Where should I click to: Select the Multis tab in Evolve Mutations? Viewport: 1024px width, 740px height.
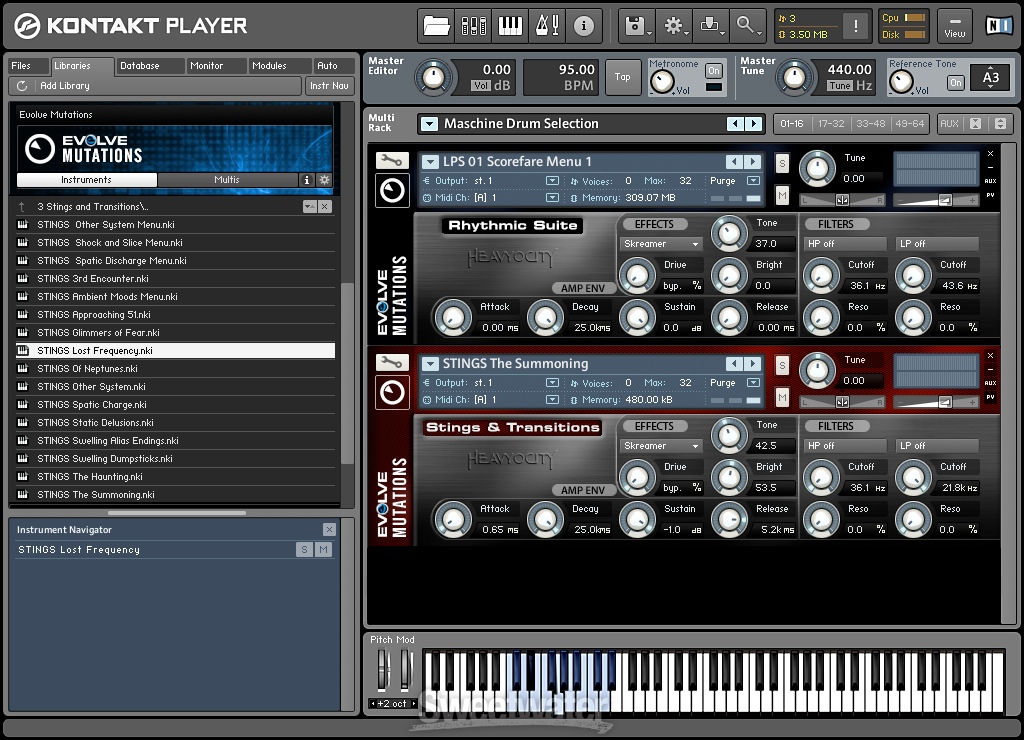[227, 180]
